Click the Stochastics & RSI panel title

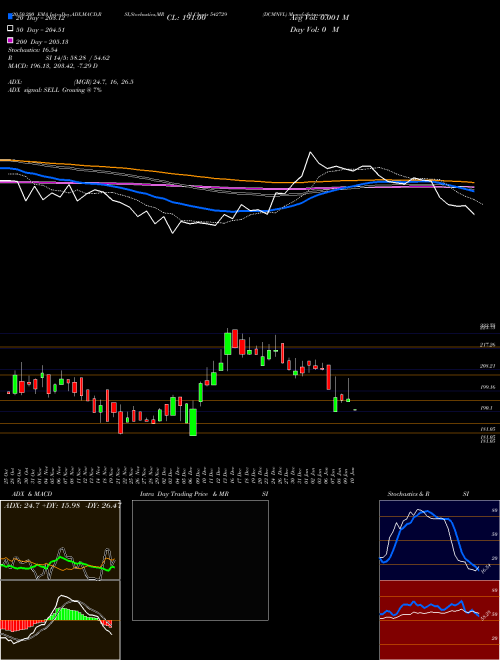click(428, 494)
